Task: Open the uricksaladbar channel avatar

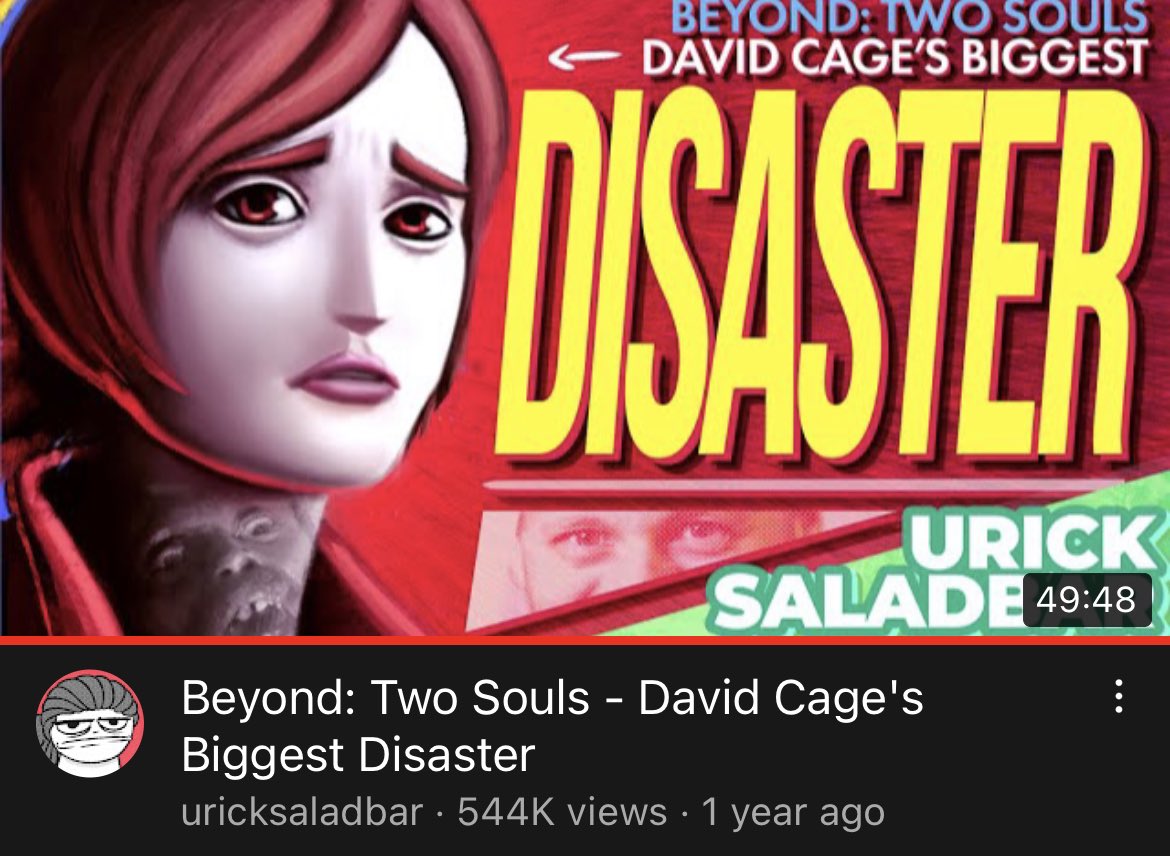Action: [90, 723]
